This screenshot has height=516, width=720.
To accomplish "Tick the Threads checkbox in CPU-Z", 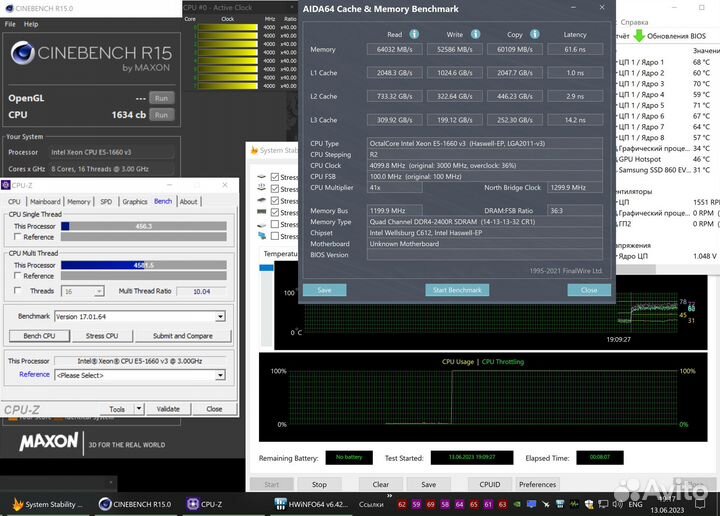I will pos(17,290).
